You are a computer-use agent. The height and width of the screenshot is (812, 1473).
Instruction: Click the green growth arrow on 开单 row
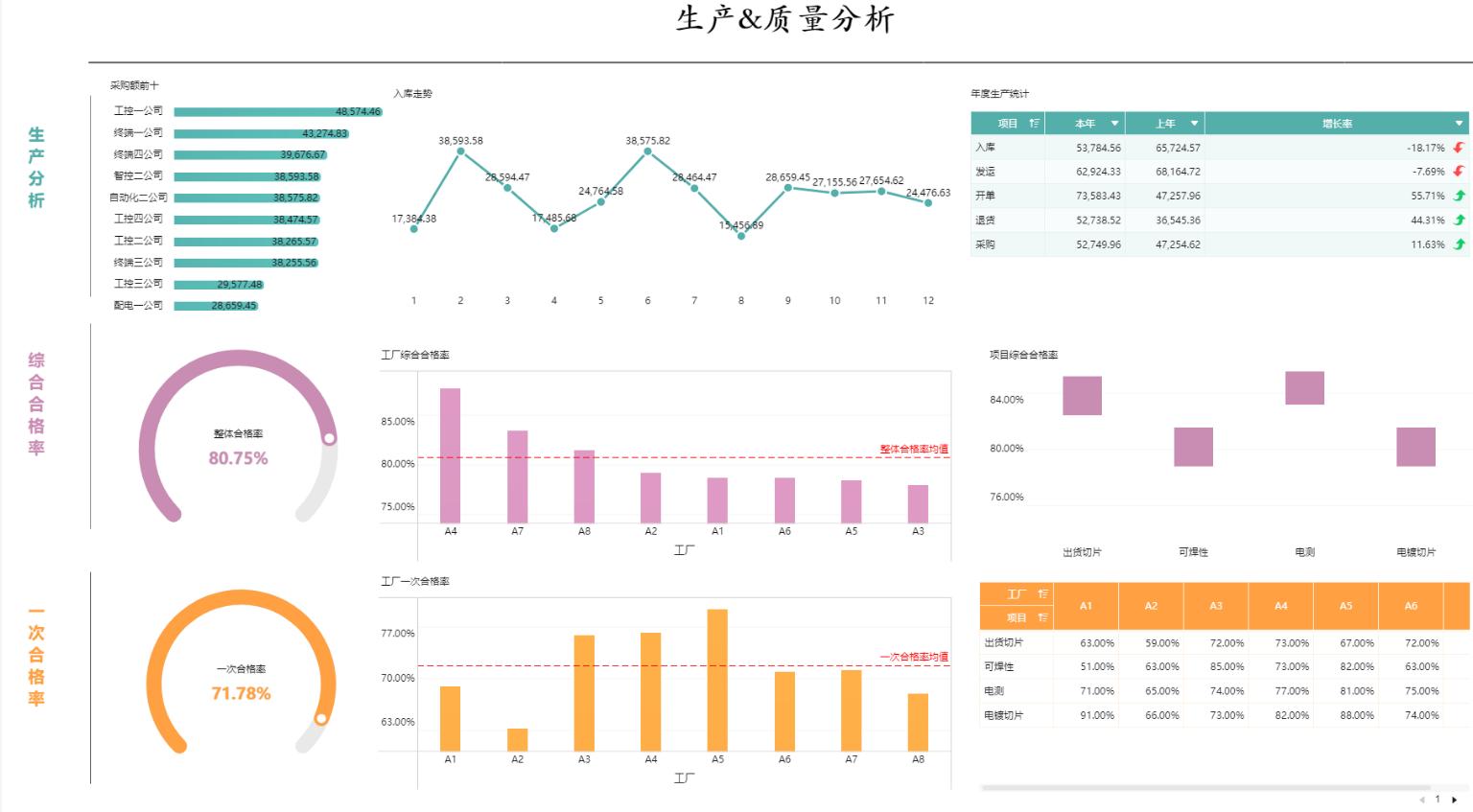point(1458,196)
